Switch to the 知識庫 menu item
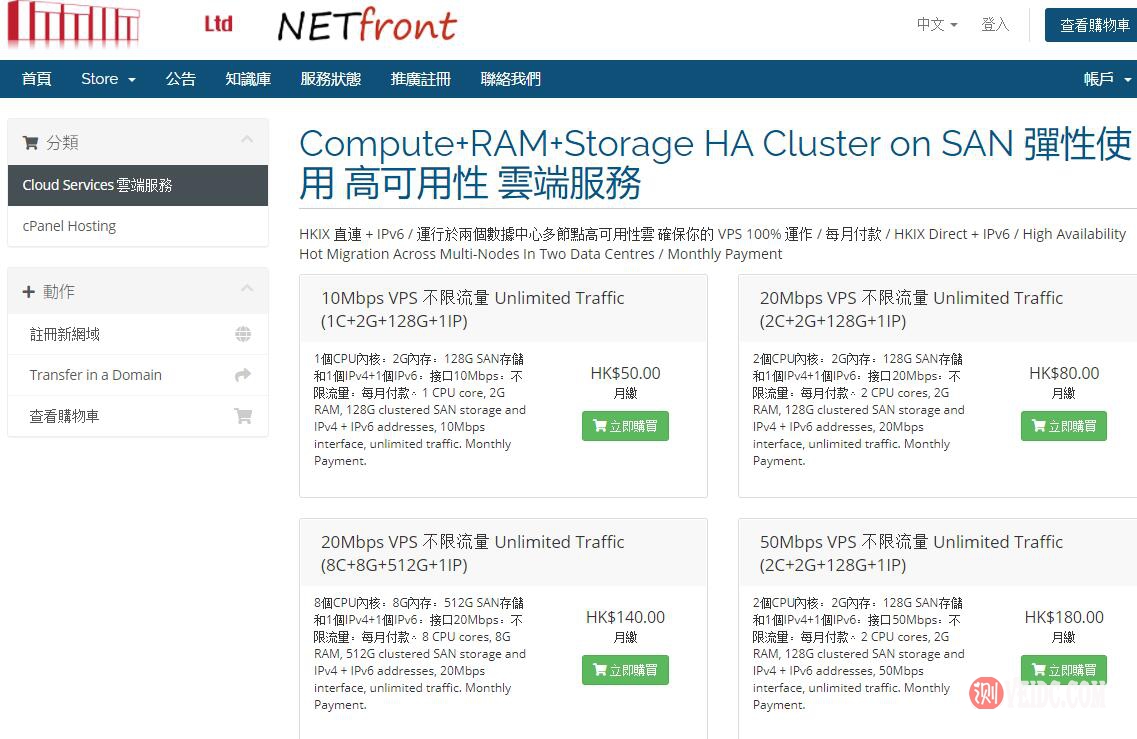 point(248,79)
